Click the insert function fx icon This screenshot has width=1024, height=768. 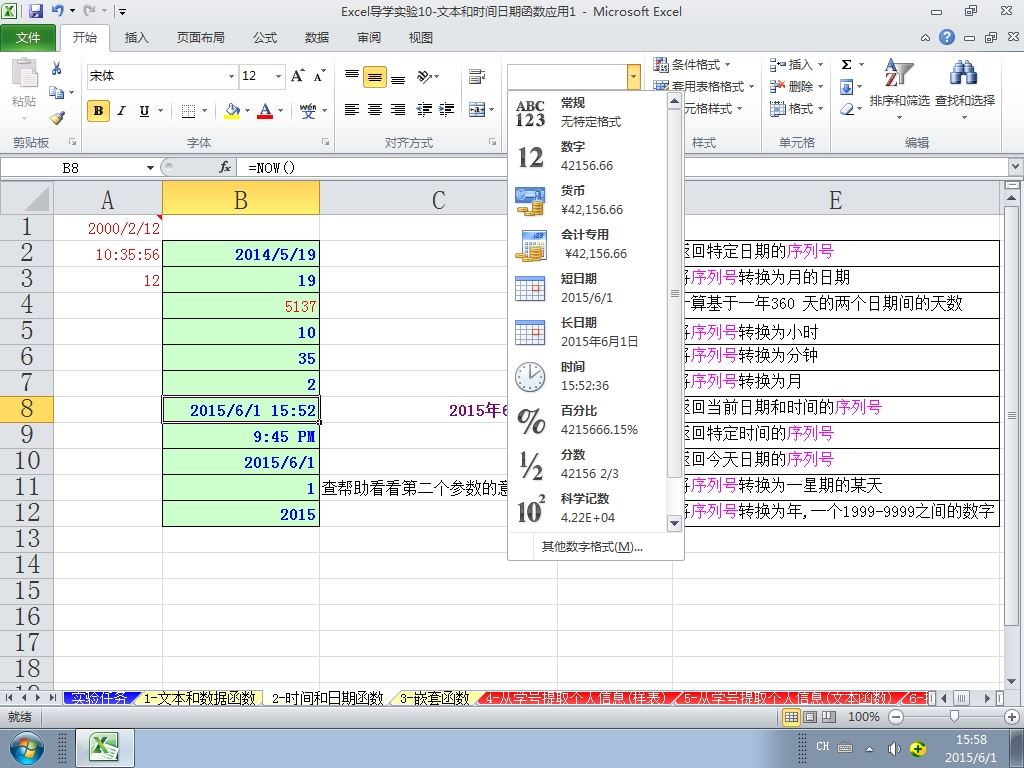pos(225,168)
